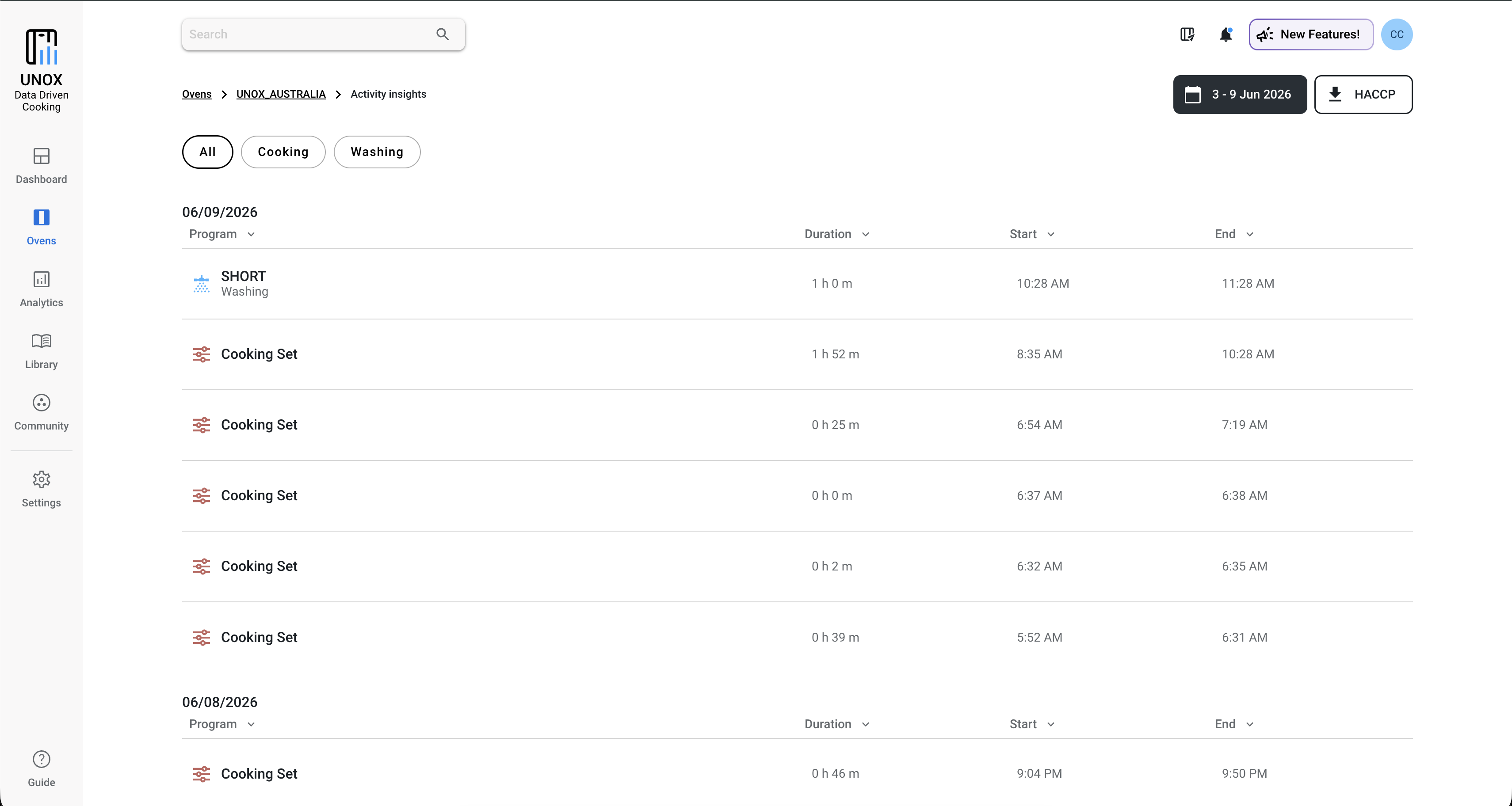Click the Cooking Set icon for the 9:04 PM row
The image size is (1512, 806).
point(201,774)
